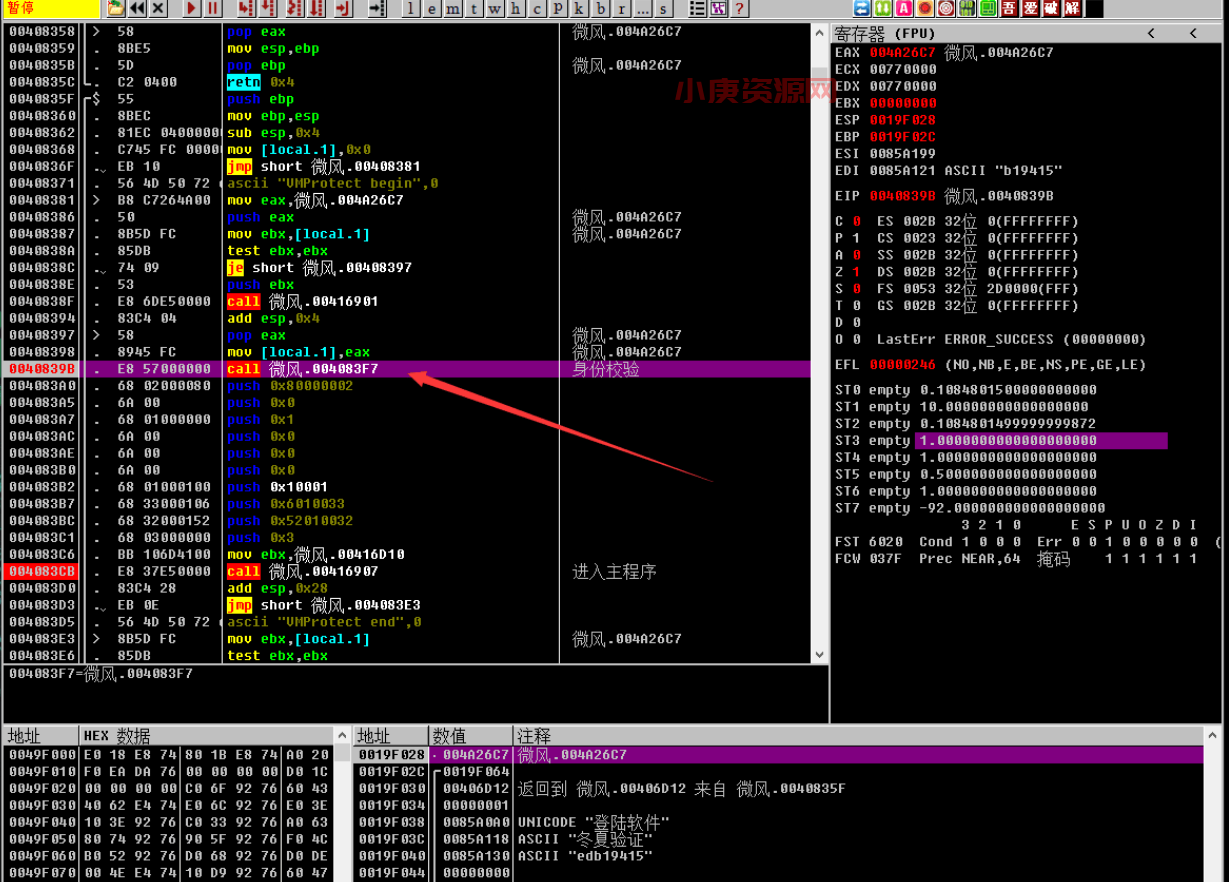Pause execution using the pause icon
Viewport: 1229px width, 882px height.
213,9
